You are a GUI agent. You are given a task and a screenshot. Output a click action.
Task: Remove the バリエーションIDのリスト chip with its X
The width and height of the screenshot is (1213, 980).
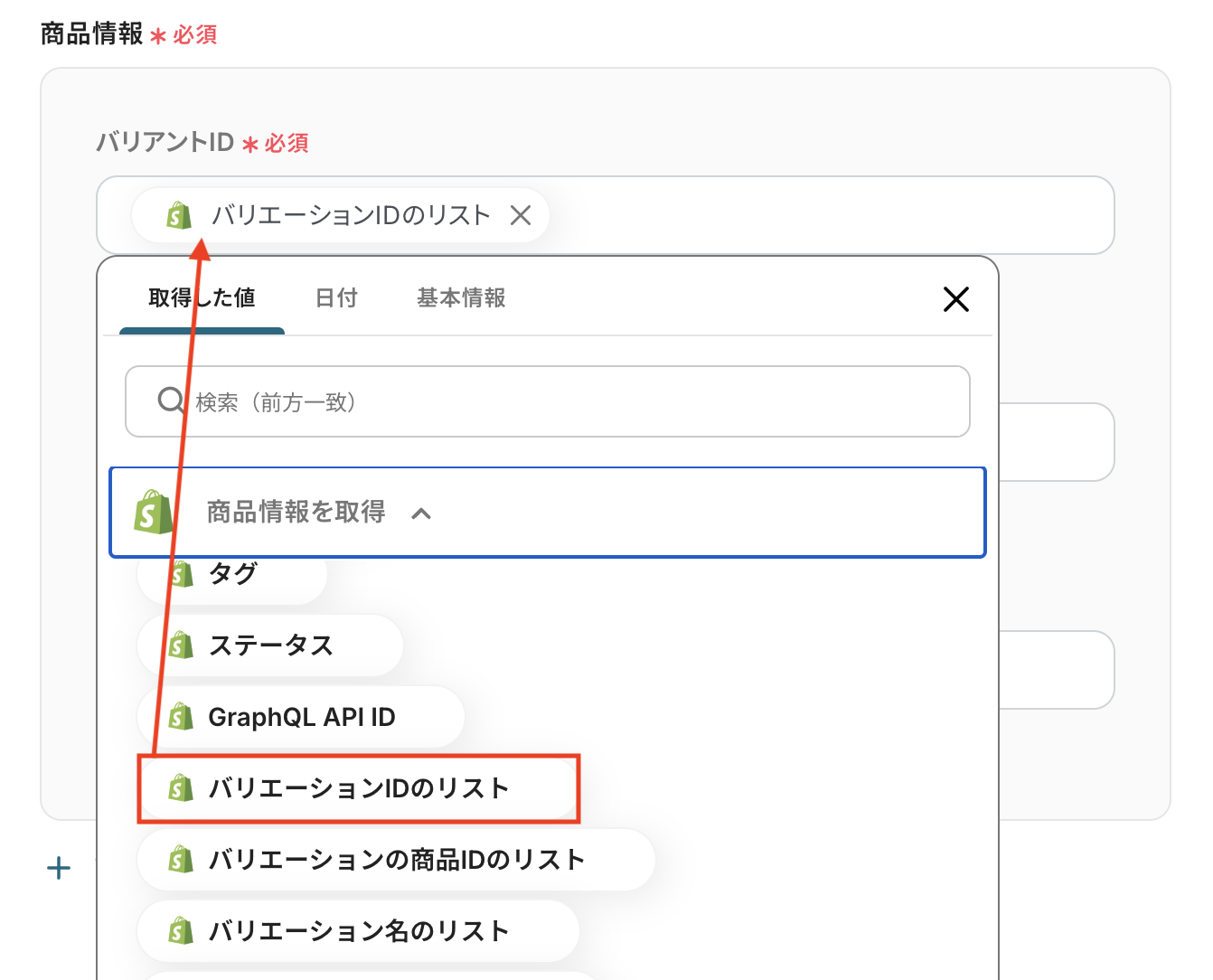pos(521,215)
